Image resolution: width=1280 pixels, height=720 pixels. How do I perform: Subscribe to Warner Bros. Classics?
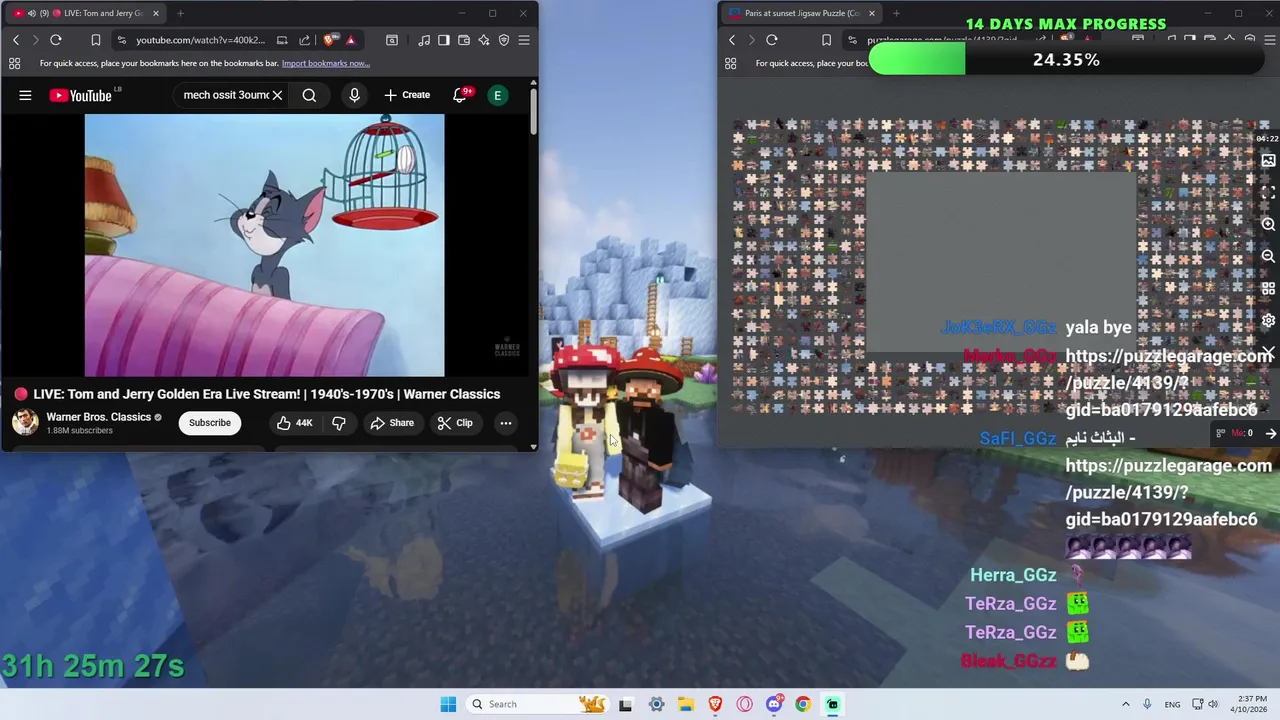coord(210,422)
